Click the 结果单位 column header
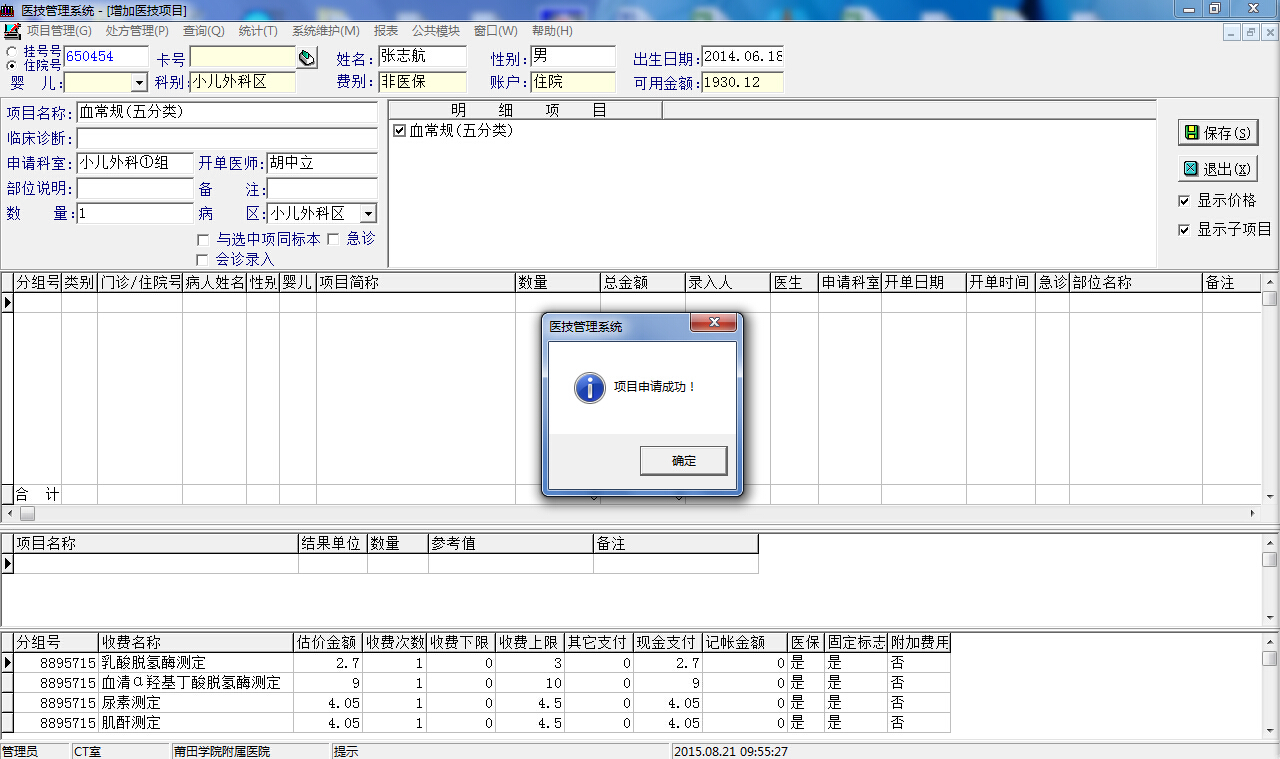Viewport: 1280px width, 759px height. pos(333,544)
